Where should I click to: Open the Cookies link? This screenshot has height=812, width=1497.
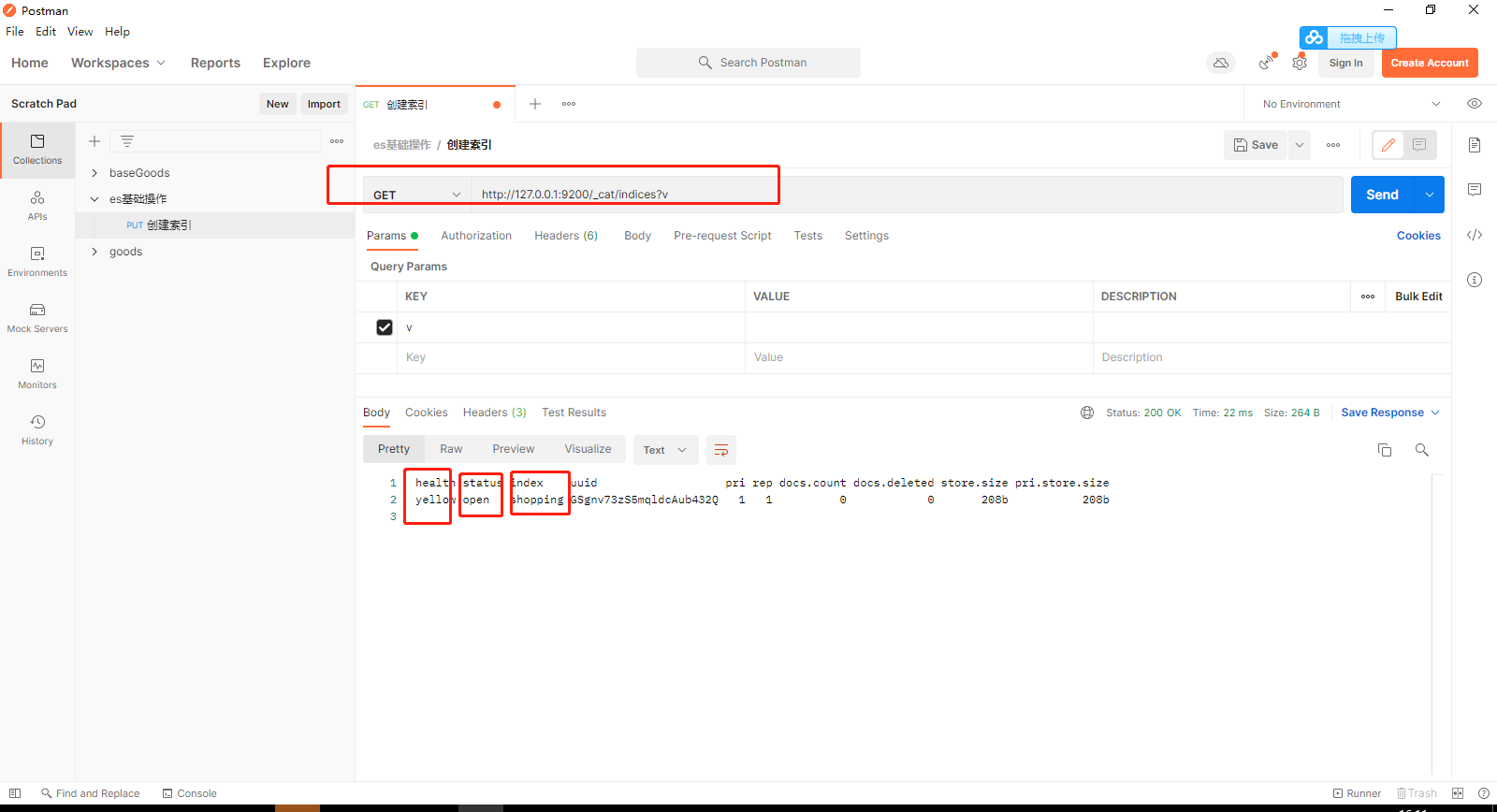point(1418,236)
